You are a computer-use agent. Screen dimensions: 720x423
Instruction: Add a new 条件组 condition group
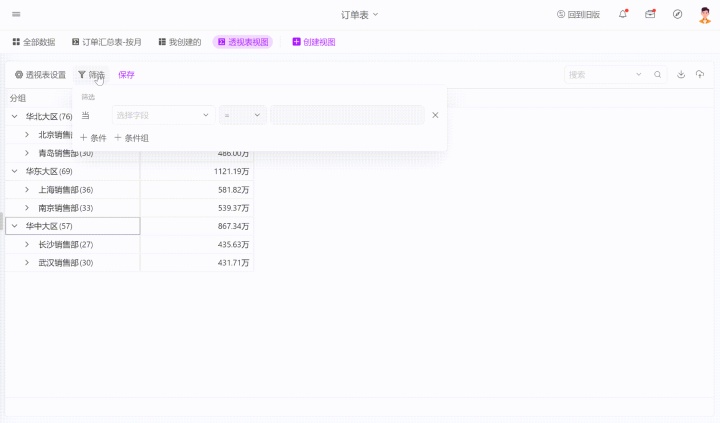point(132,138)
